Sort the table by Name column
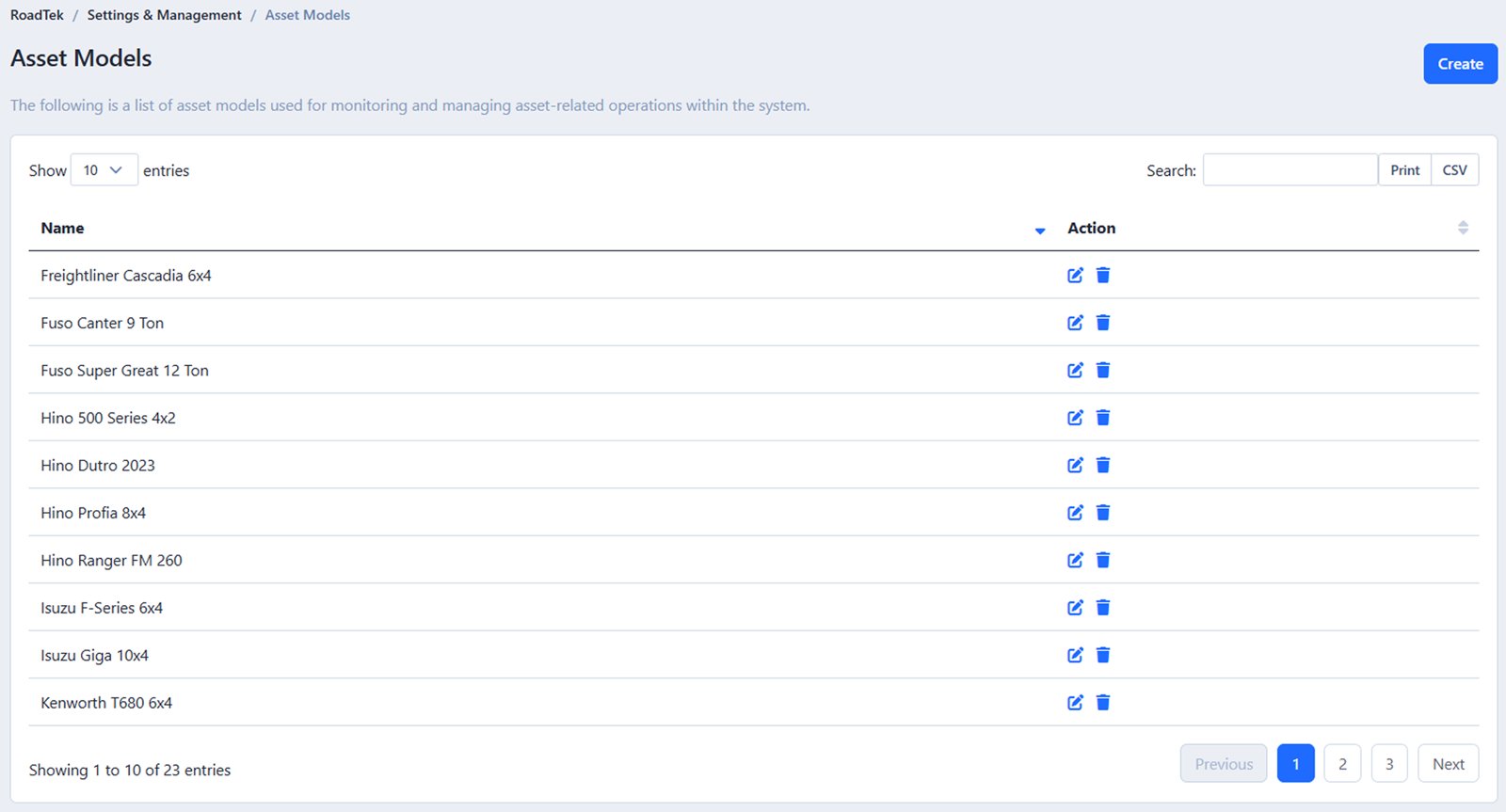The image size is (1506, 812). point(62,229)
